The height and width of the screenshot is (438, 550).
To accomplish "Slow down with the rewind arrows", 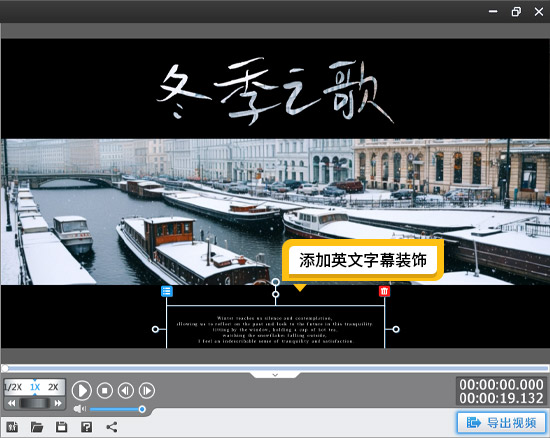I will (12, 403).
